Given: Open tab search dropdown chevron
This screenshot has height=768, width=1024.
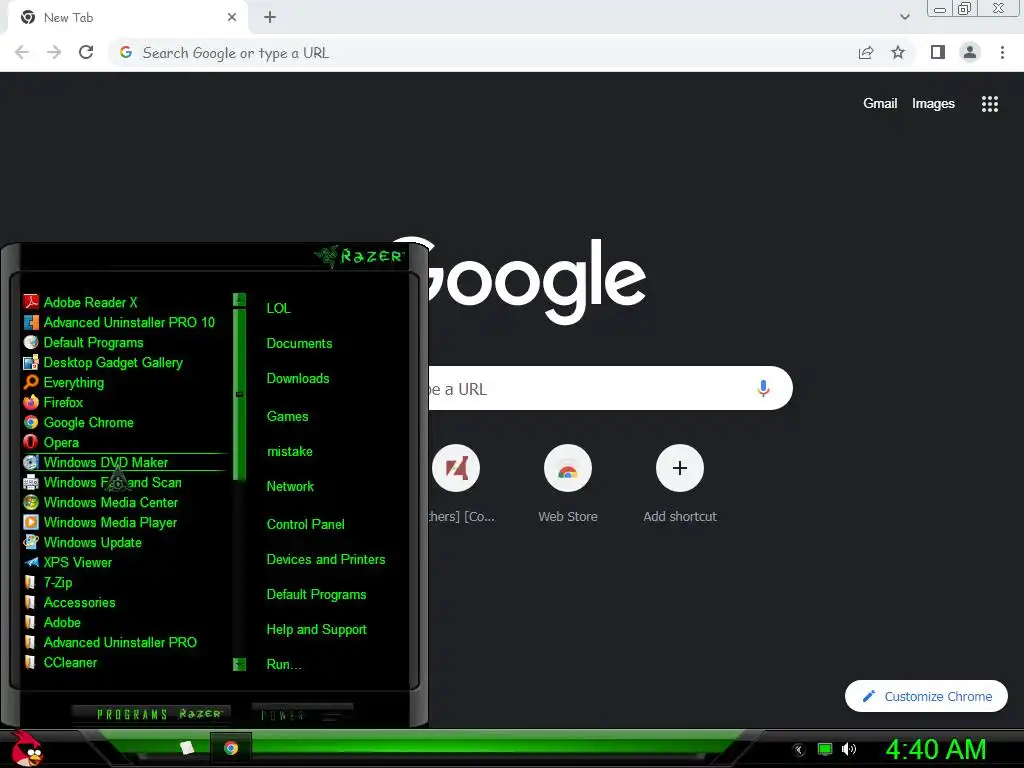Looking at the screenshot, I should pyautogui.click(x=904, y=17).
